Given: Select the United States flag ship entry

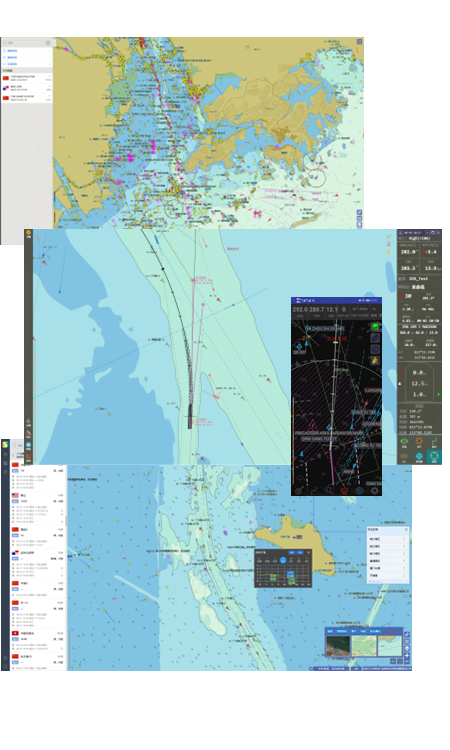Looking at the screenshot, I should 38,507.
